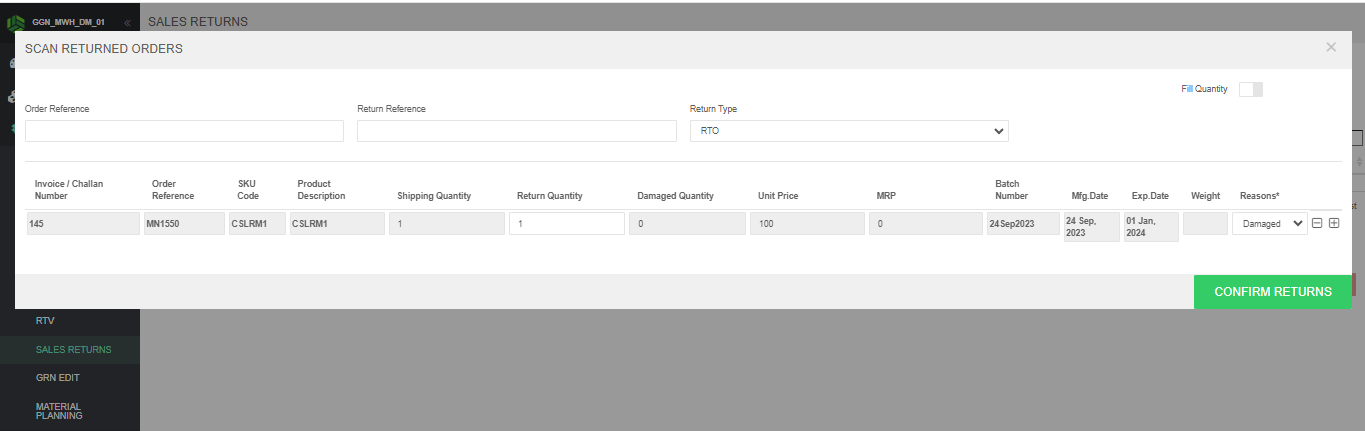1365x431 pixels.
Task: Click the Batch Number field showing 24Sep2023
Action: coord(1022,224)
